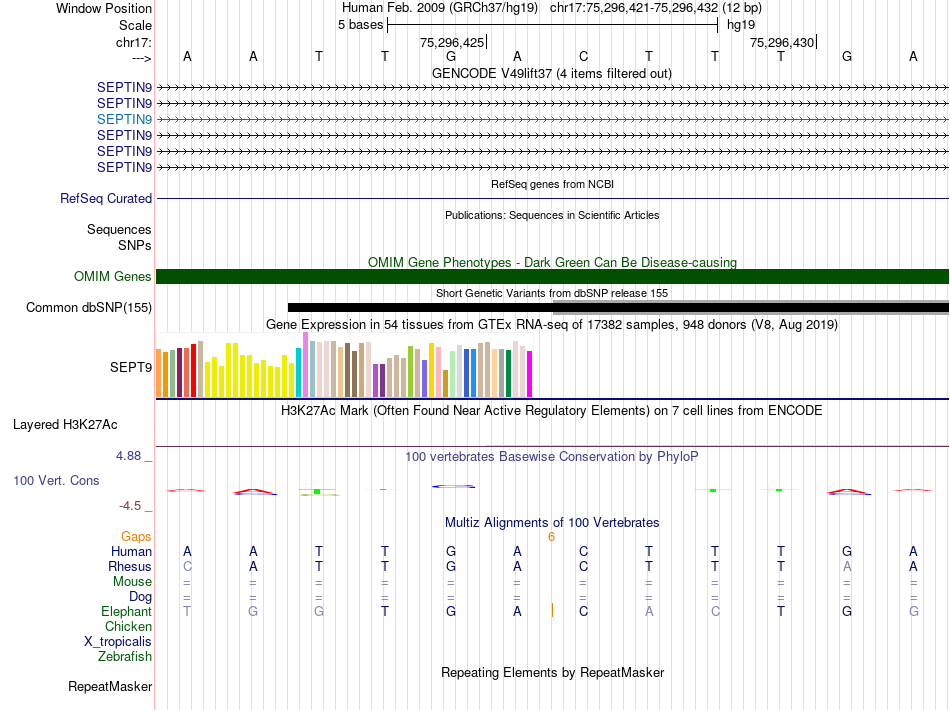Click the orange gap number 6 marker

coord(551,537)
